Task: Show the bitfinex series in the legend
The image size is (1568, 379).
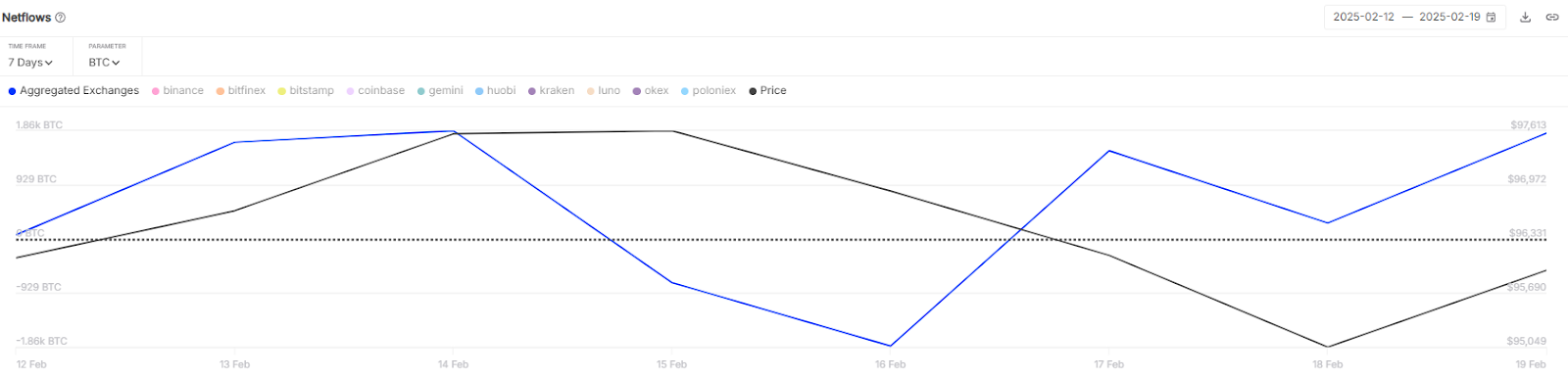Action: click(241, 90)
